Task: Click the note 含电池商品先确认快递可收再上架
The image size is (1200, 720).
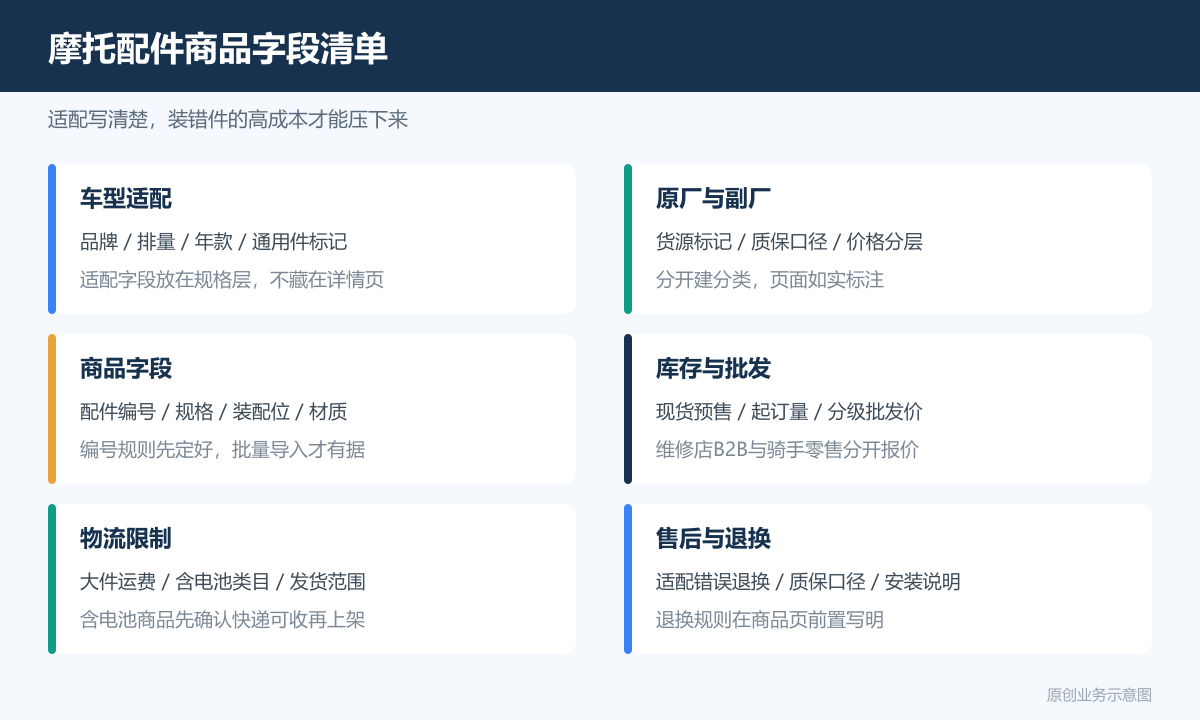Action: [x=223, y=620]
